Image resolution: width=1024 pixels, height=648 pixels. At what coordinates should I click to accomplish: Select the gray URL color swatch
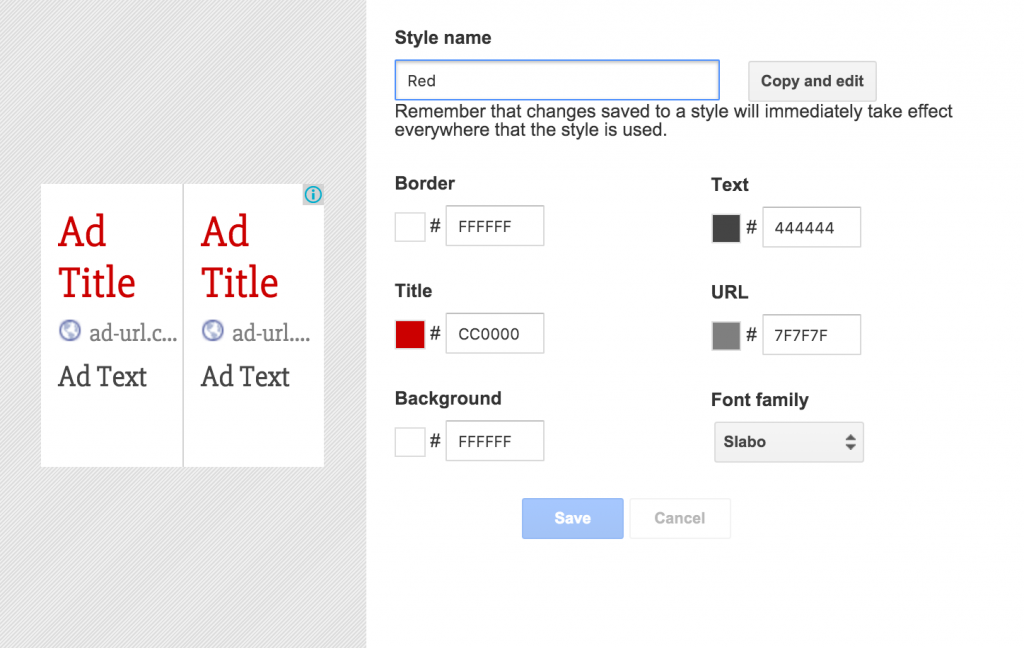[x=726, y=335]
